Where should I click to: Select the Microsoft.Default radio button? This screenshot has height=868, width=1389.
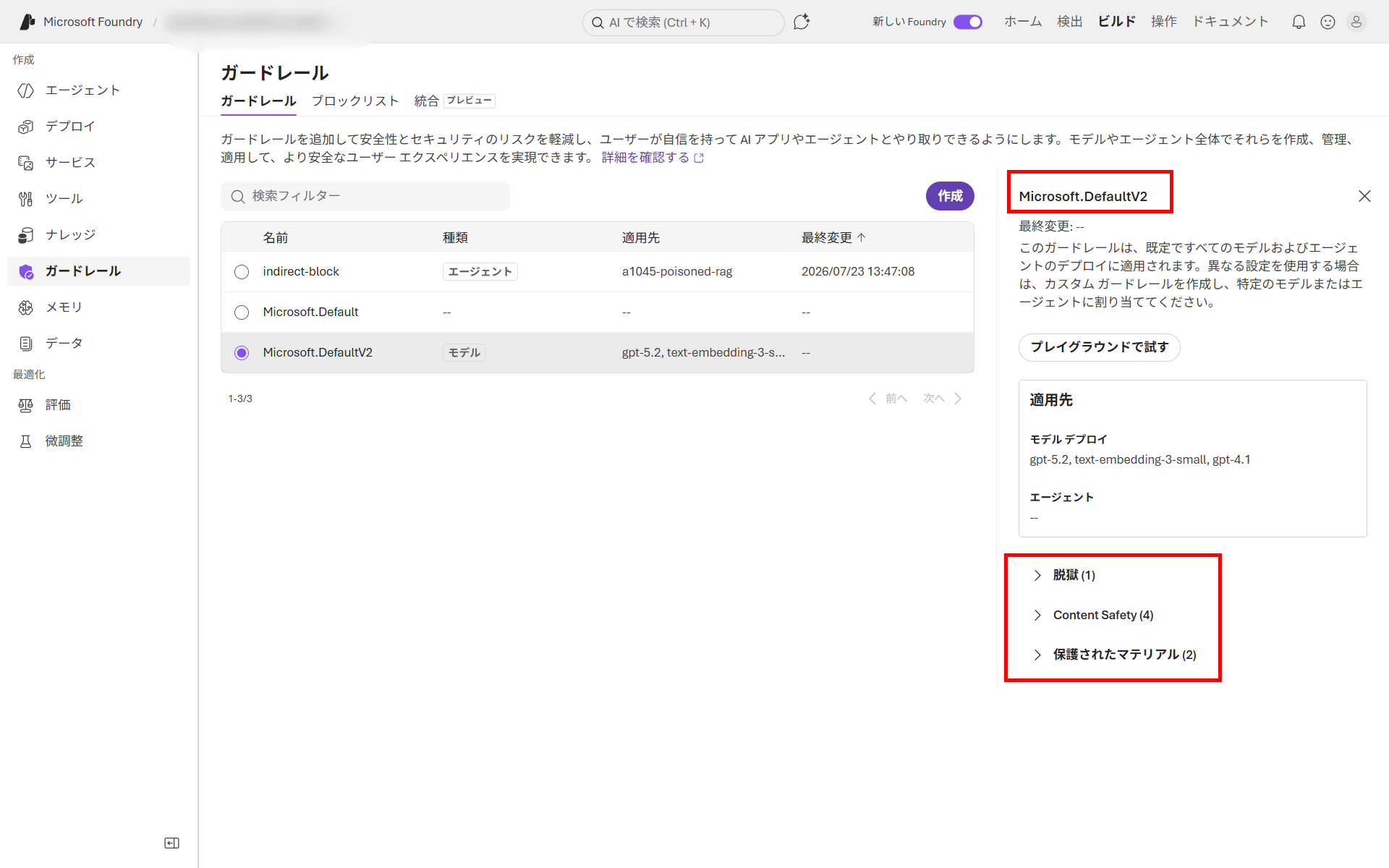pos(242,312)
